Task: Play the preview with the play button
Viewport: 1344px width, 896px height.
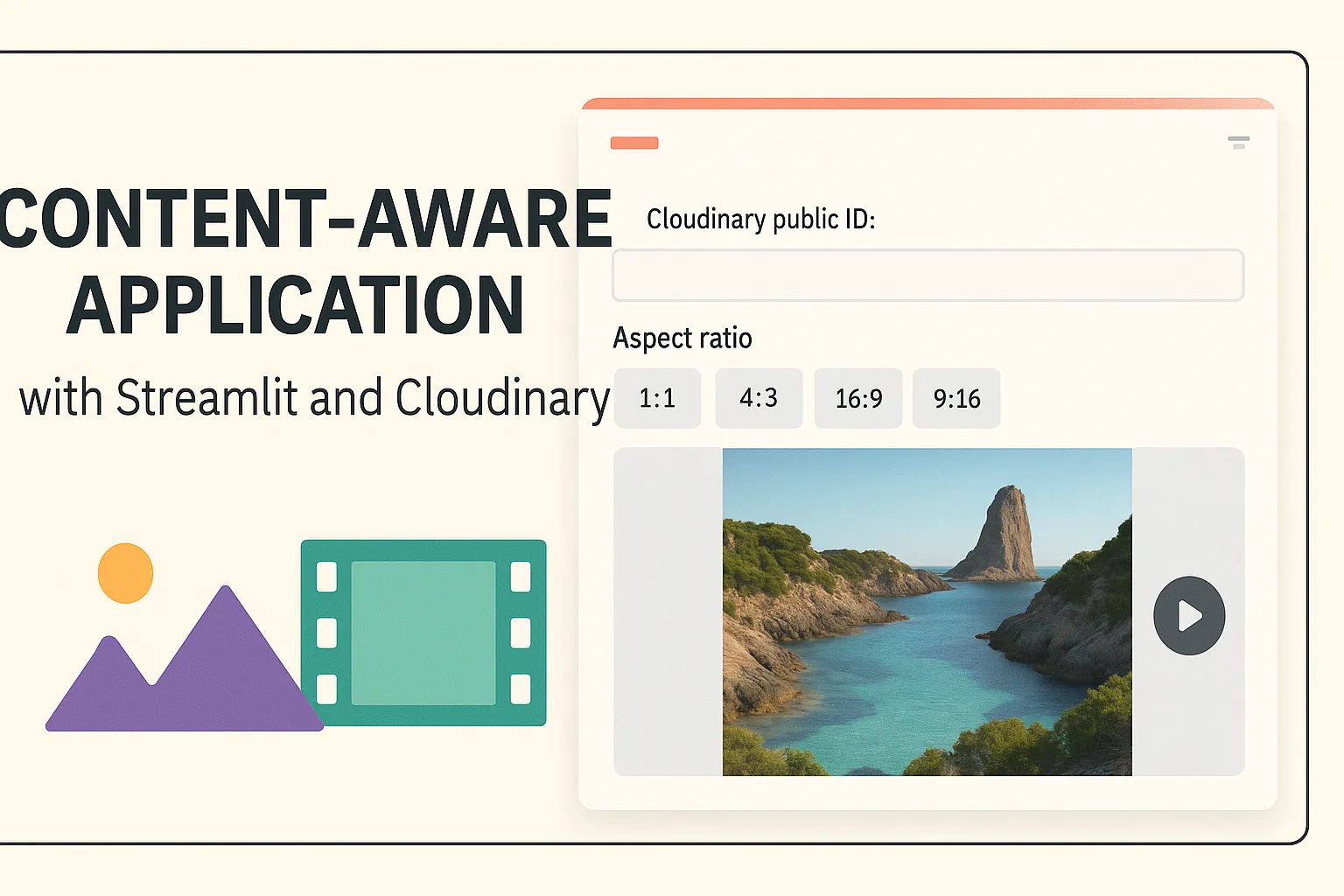Action: [1189, 615]
